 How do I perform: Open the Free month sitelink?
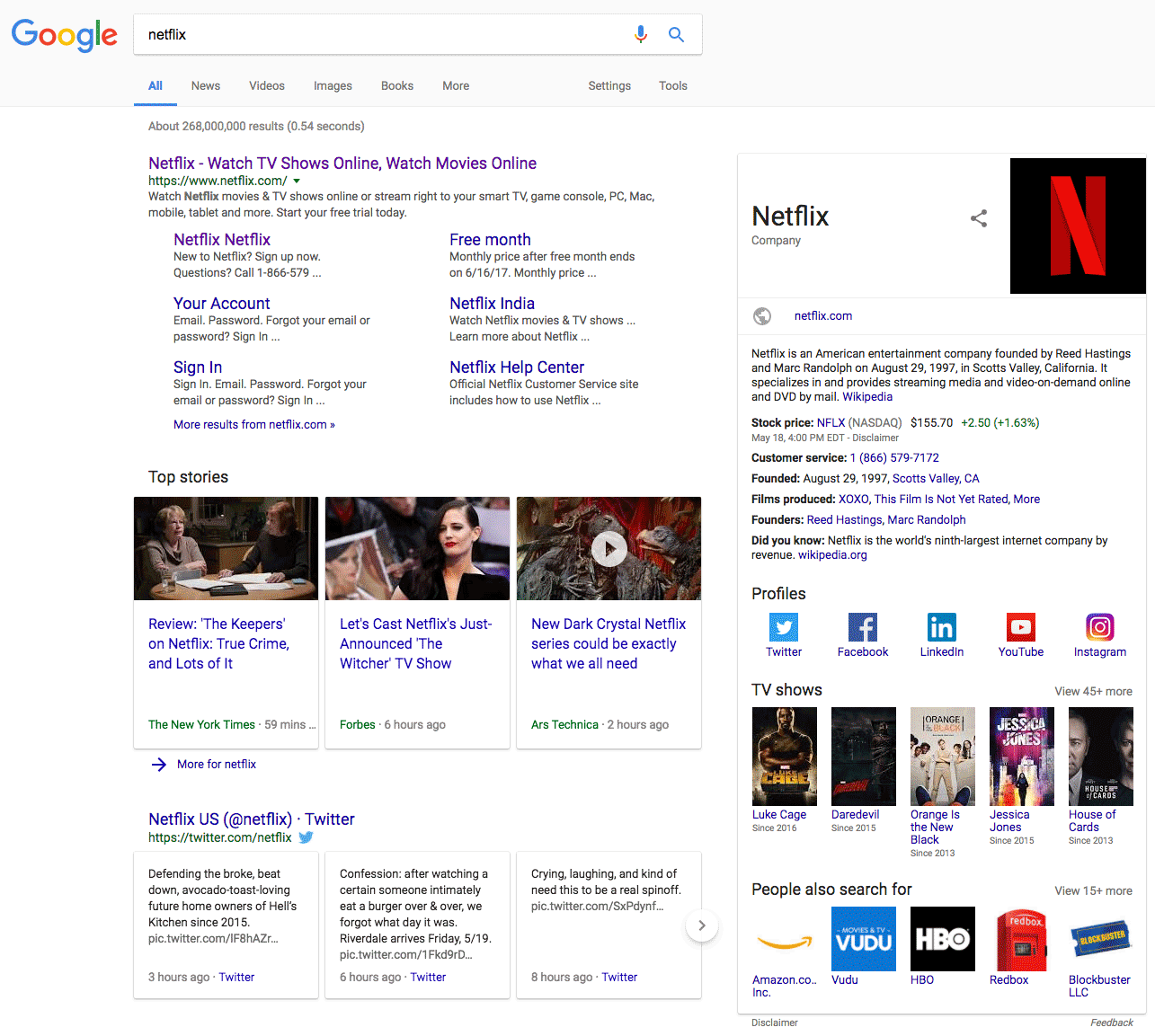(490, 240)
